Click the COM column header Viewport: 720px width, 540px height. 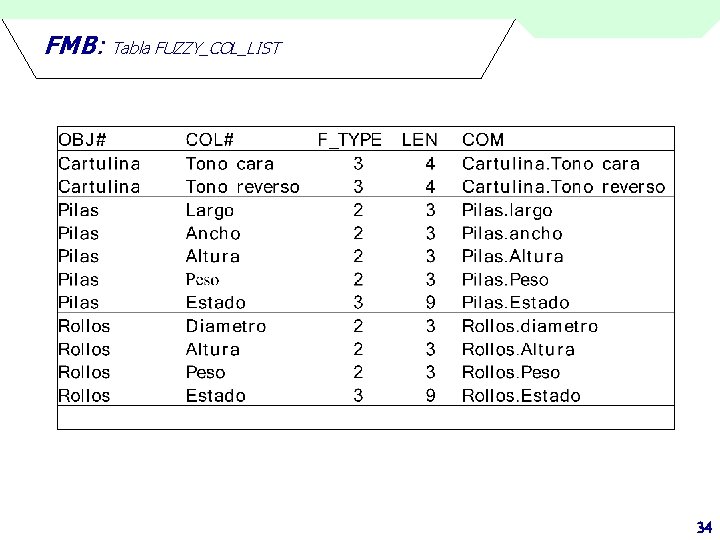tap(483, 140)
